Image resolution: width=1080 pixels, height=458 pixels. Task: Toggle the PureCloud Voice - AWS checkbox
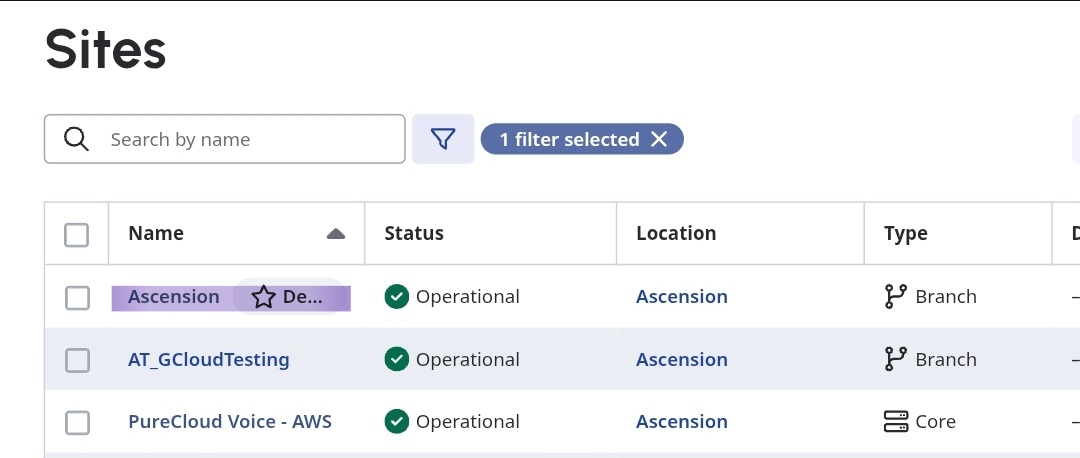click(77, 423)
